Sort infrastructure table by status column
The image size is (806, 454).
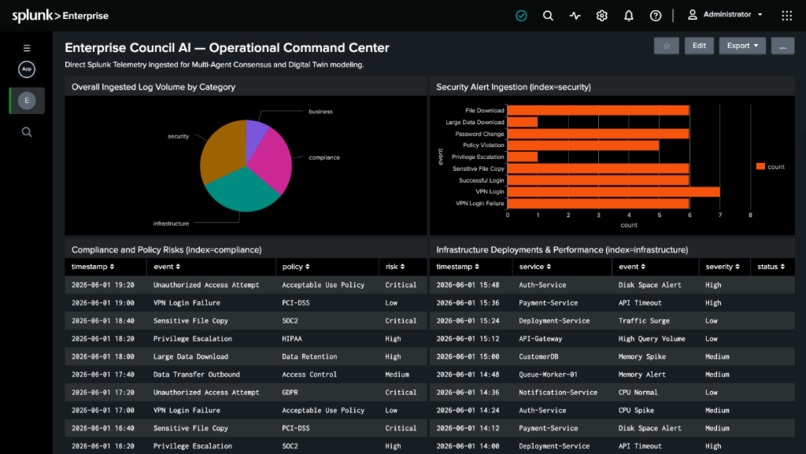(771, 267)
